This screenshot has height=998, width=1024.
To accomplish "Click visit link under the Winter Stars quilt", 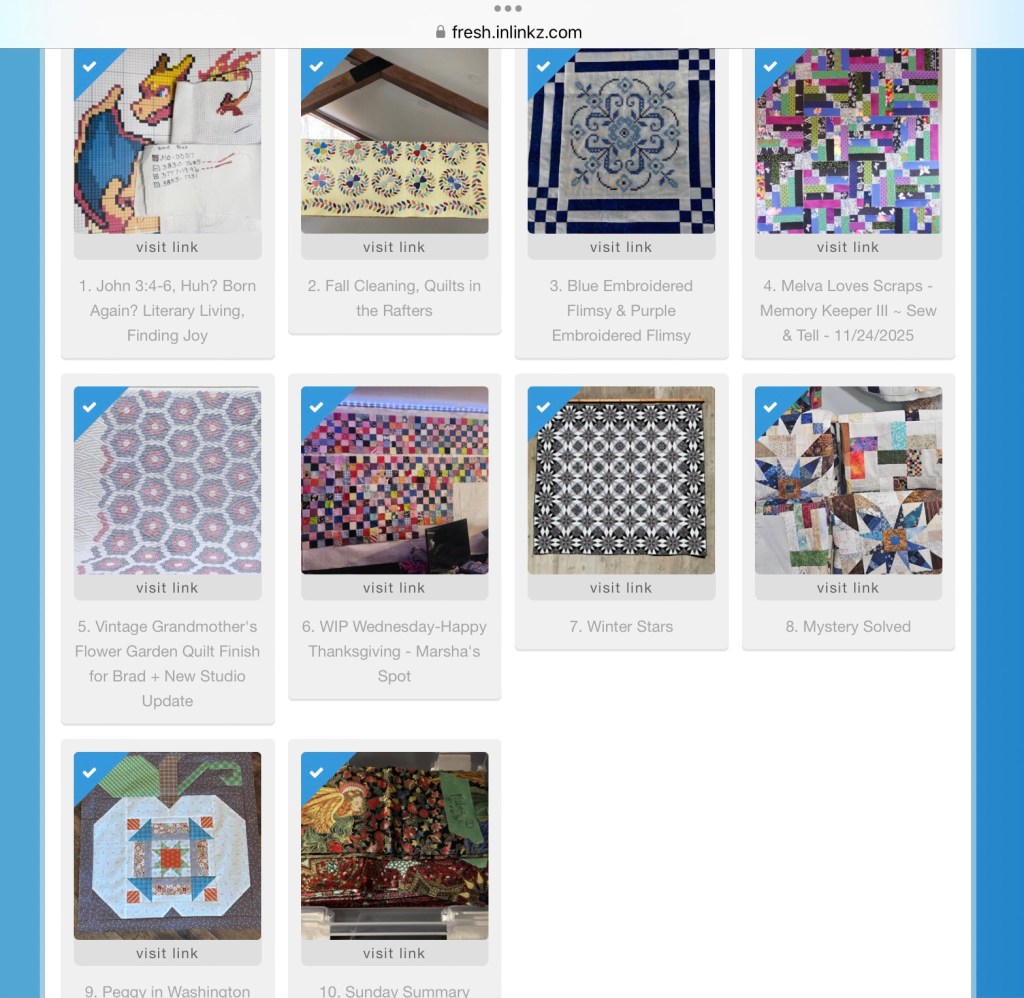I will pos(621,588).
